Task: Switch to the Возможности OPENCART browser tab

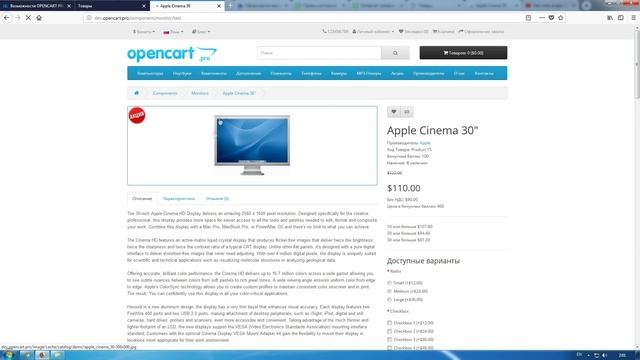Action: tap(36, 6)
